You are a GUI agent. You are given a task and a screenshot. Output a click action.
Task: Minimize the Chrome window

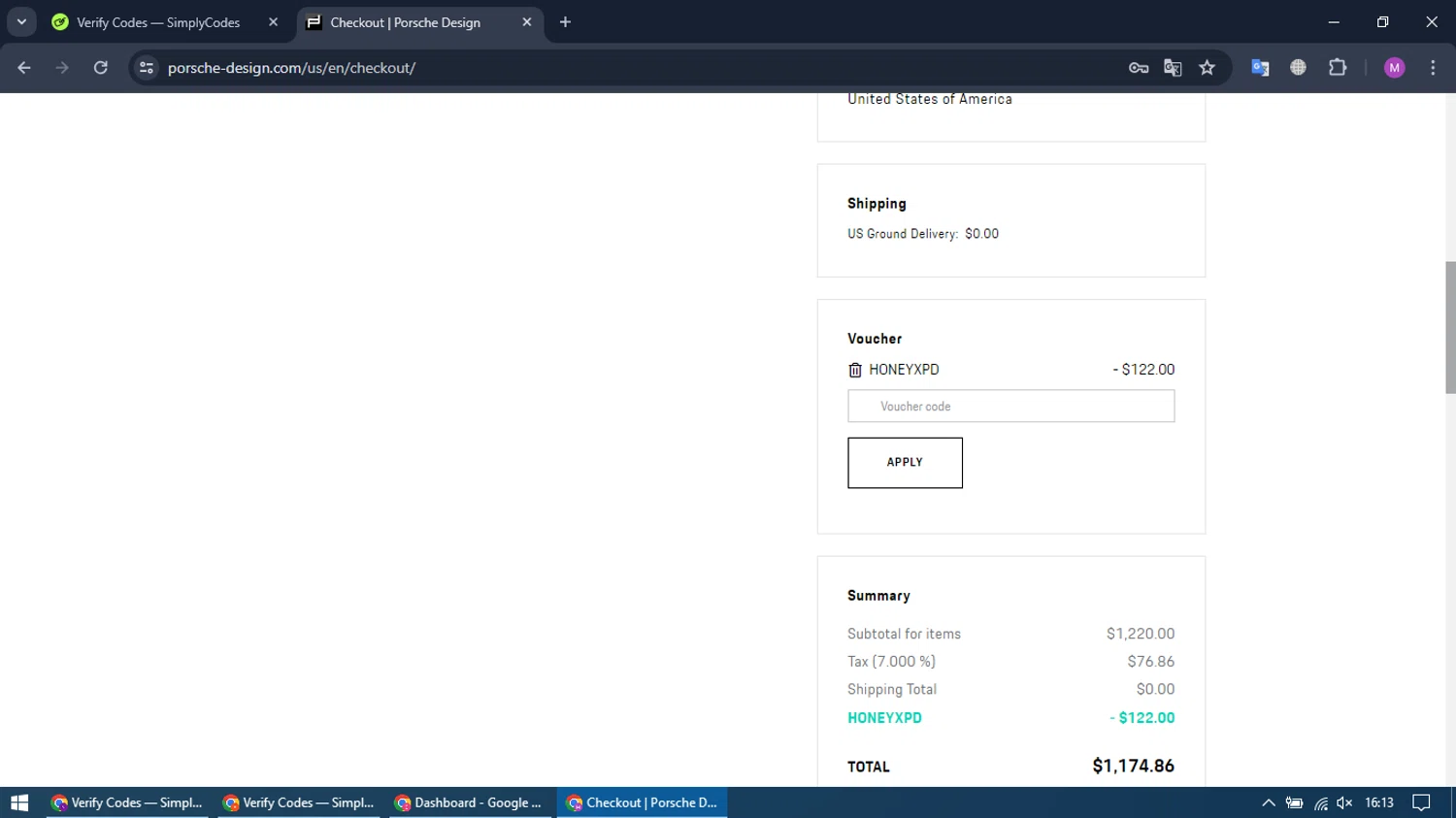[x=1334, y=22]
